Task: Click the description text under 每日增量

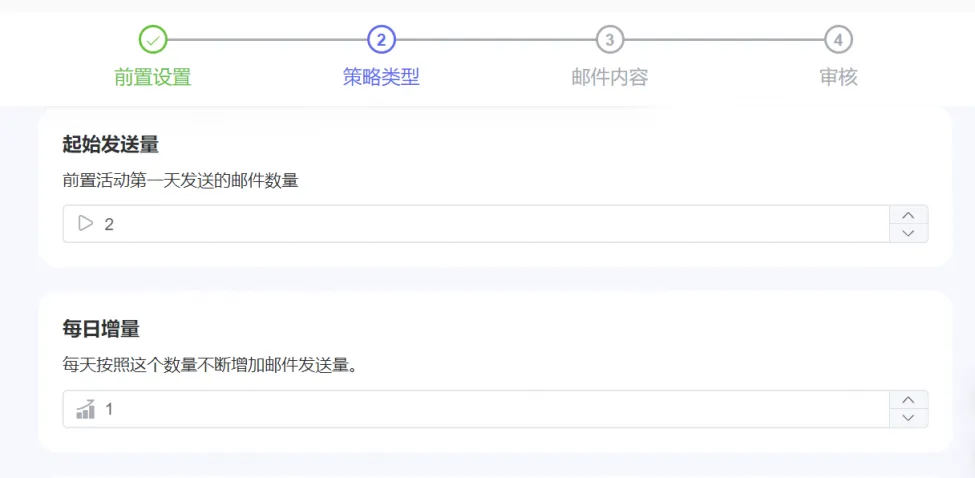Action: pos(210,365)
